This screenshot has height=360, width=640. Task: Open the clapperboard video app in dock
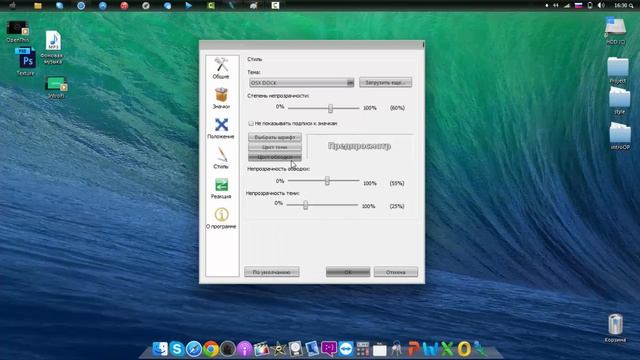tap(262, 349)
